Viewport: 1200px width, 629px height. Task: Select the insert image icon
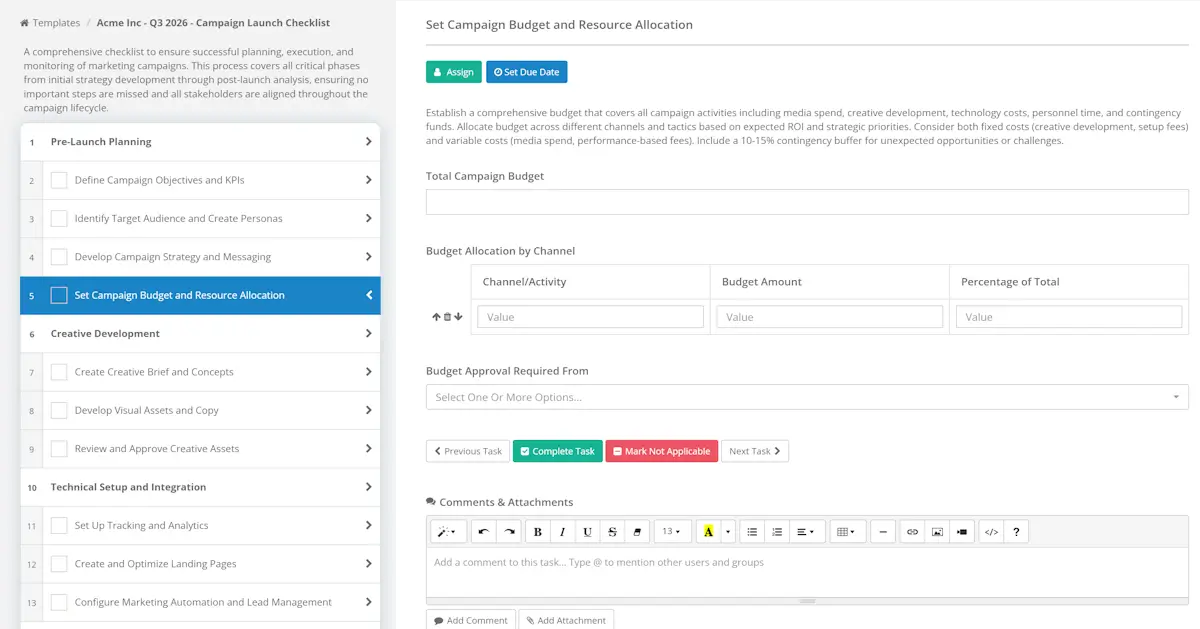tap(936, 531)
